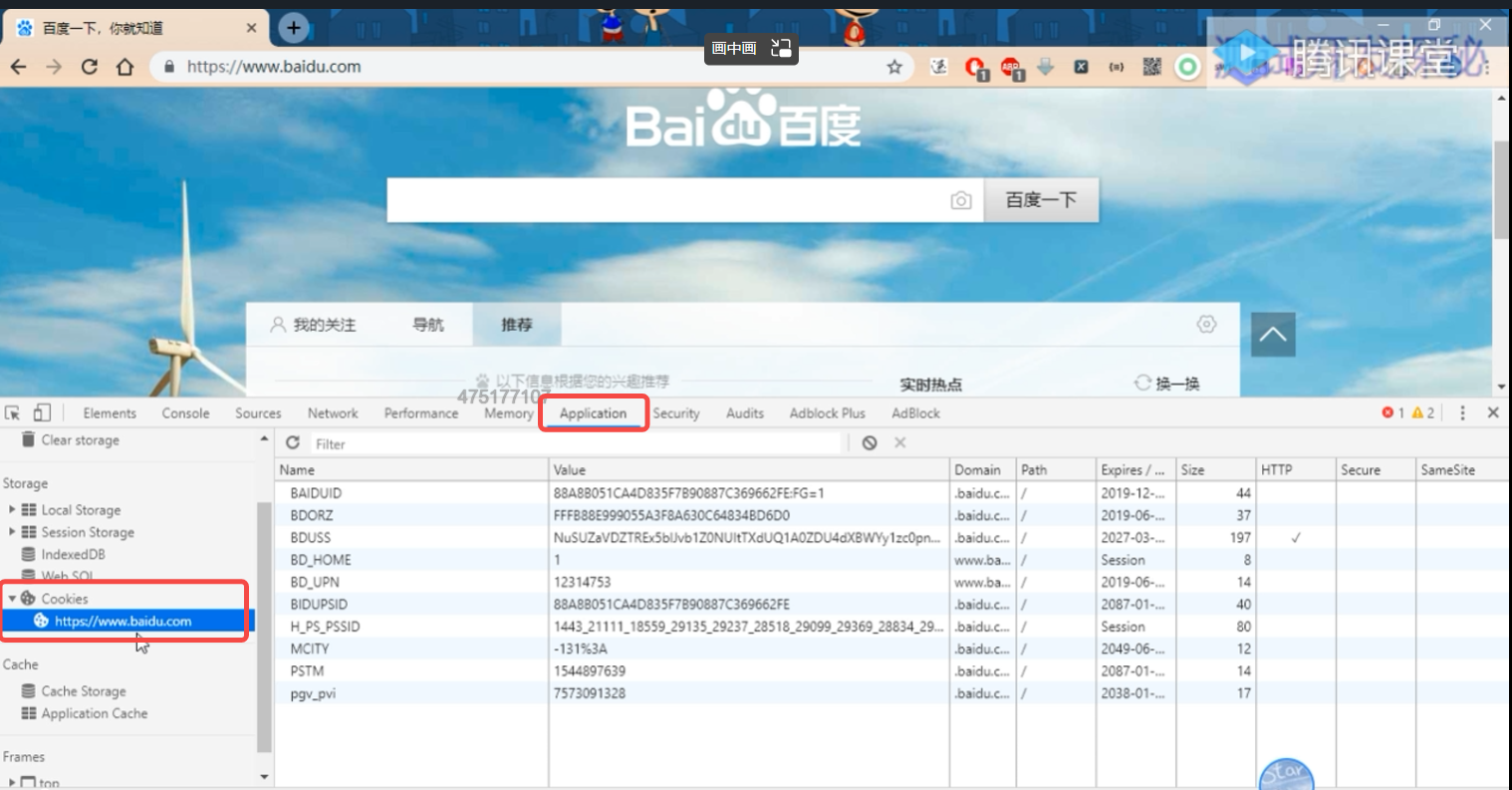Bookmark this page with the star
1512x790 pixels.
pyautogui.click(x=894, y=67)
